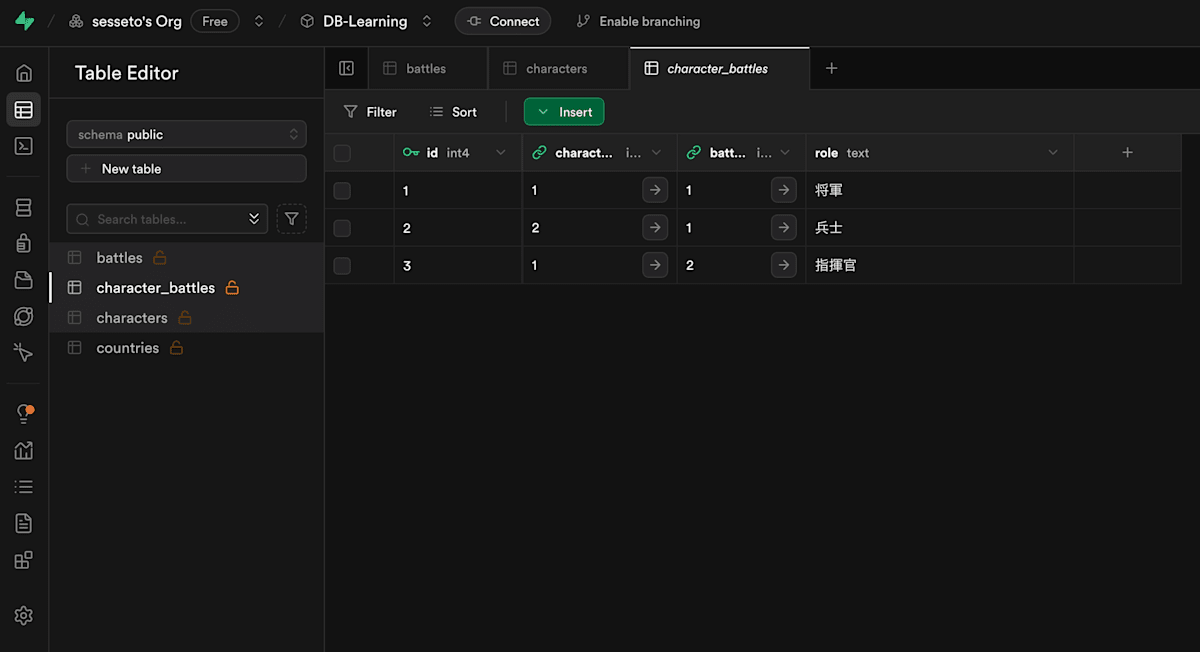Open the Reports chart icon

coord(24,451)
